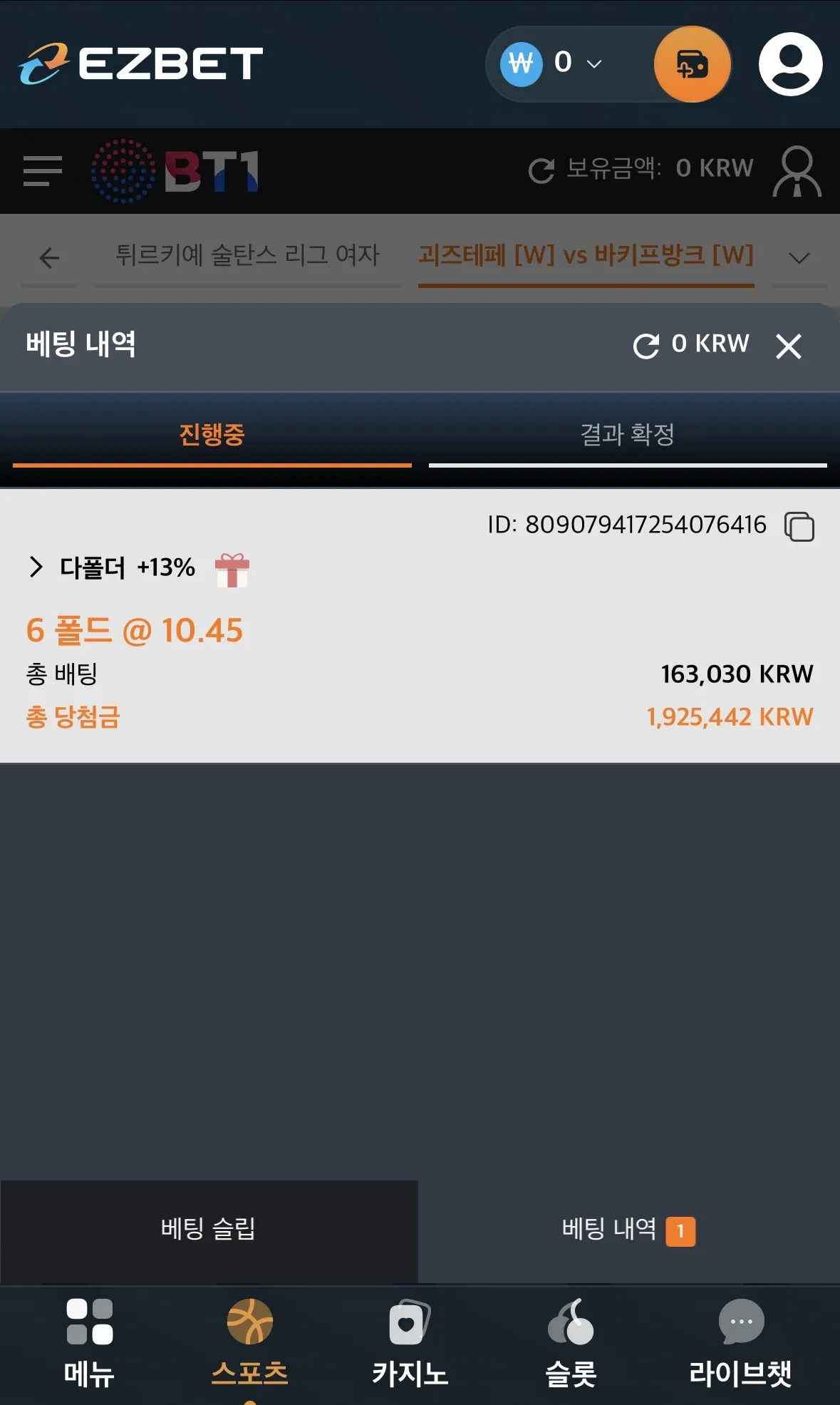Refresh the 베팅 내역 balance icon
This screenshot has height=1405, width=840.
[646, 346]
